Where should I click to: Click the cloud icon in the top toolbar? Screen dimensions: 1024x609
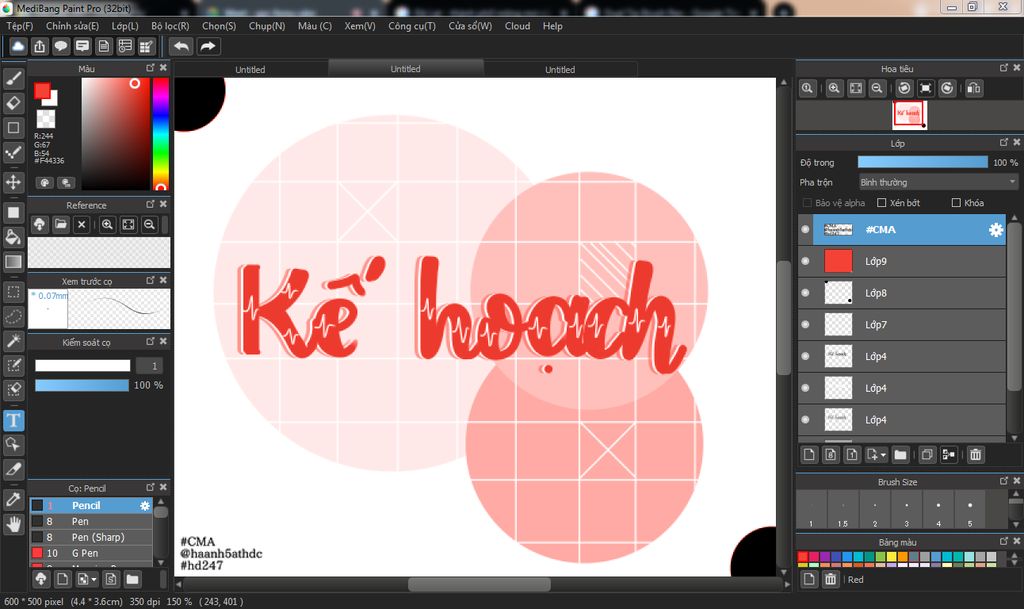[18, 46]
